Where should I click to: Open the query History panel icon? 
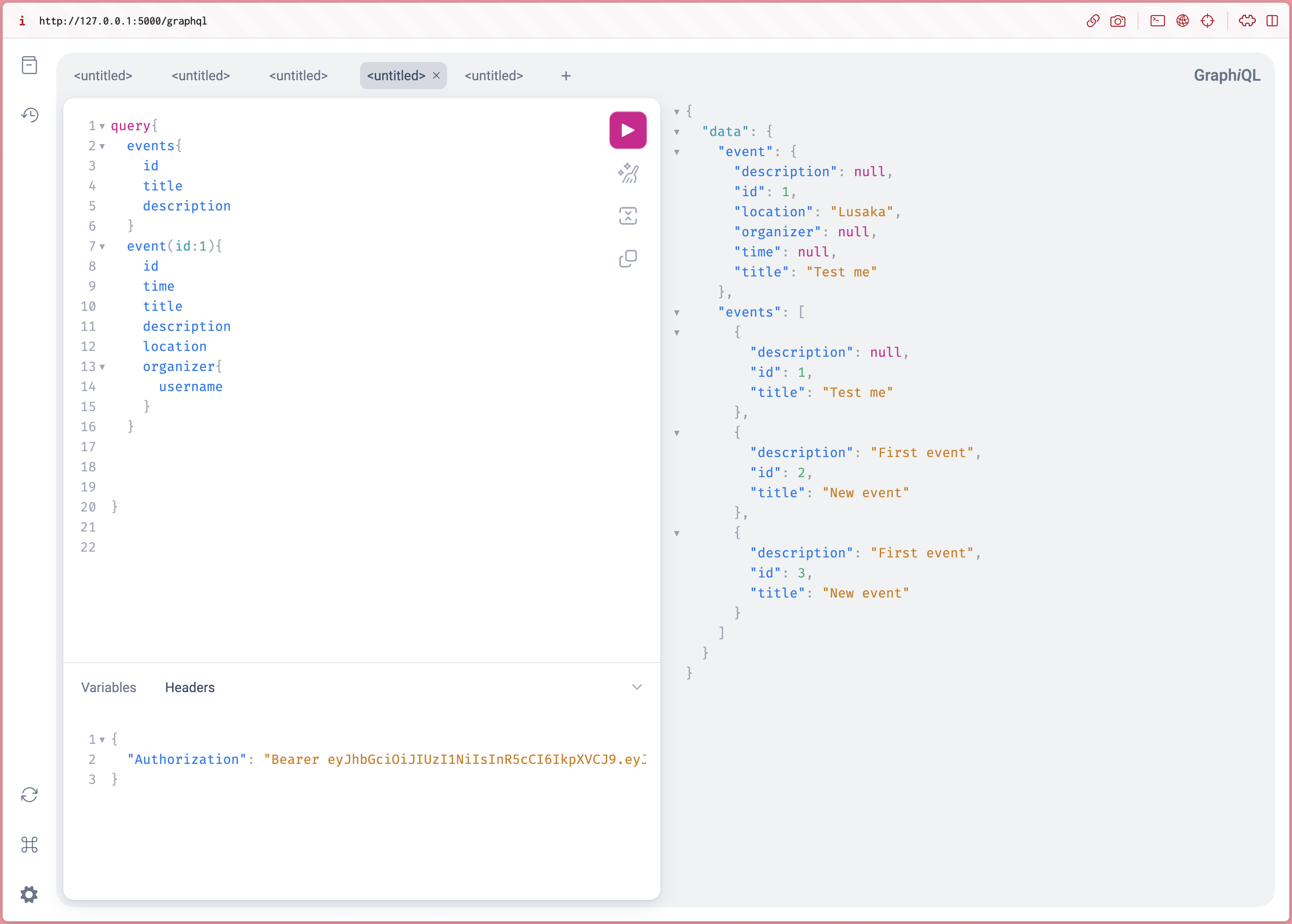pos(29,115)
